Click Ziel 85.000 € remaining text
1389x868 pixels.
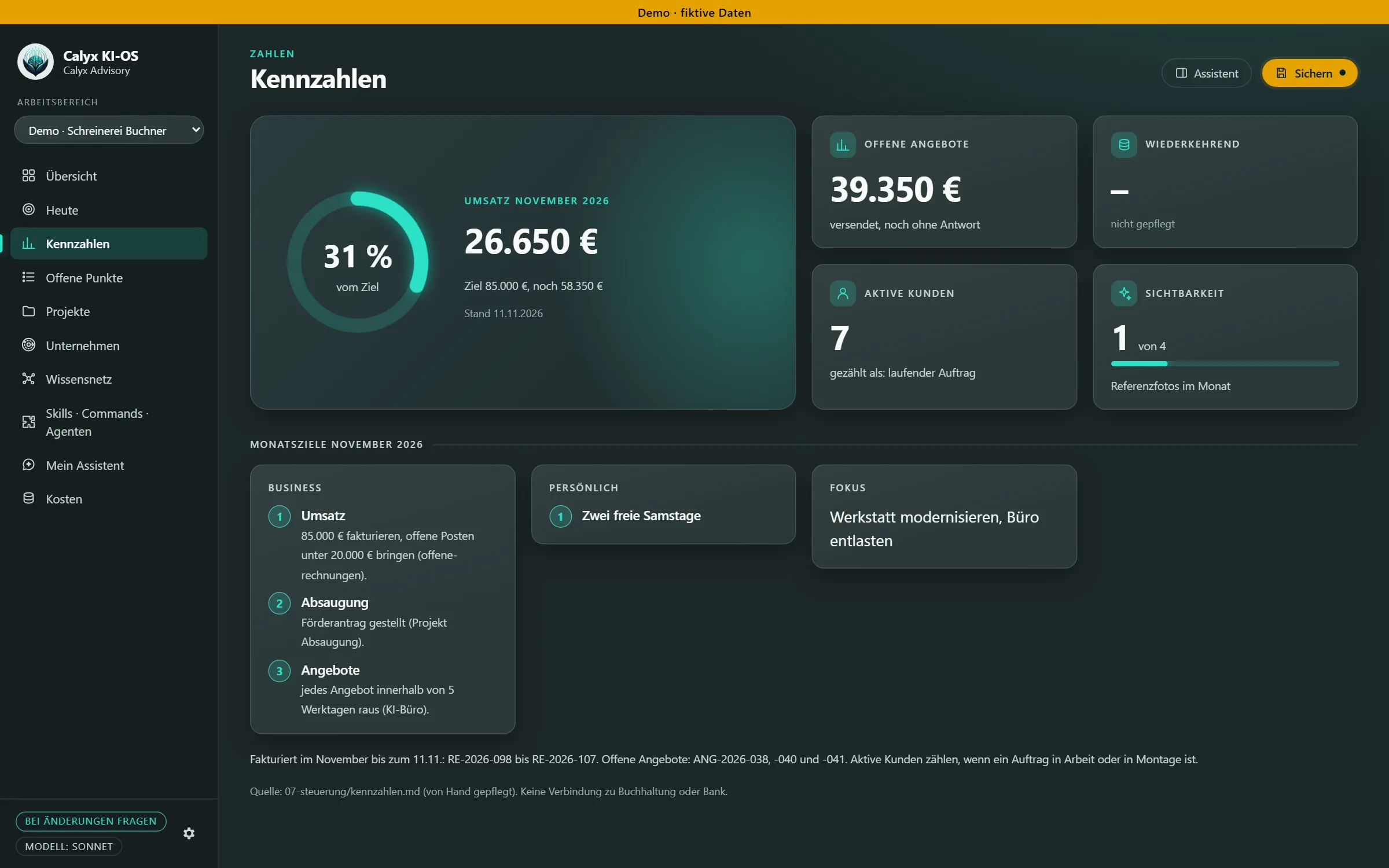[533, 286]
